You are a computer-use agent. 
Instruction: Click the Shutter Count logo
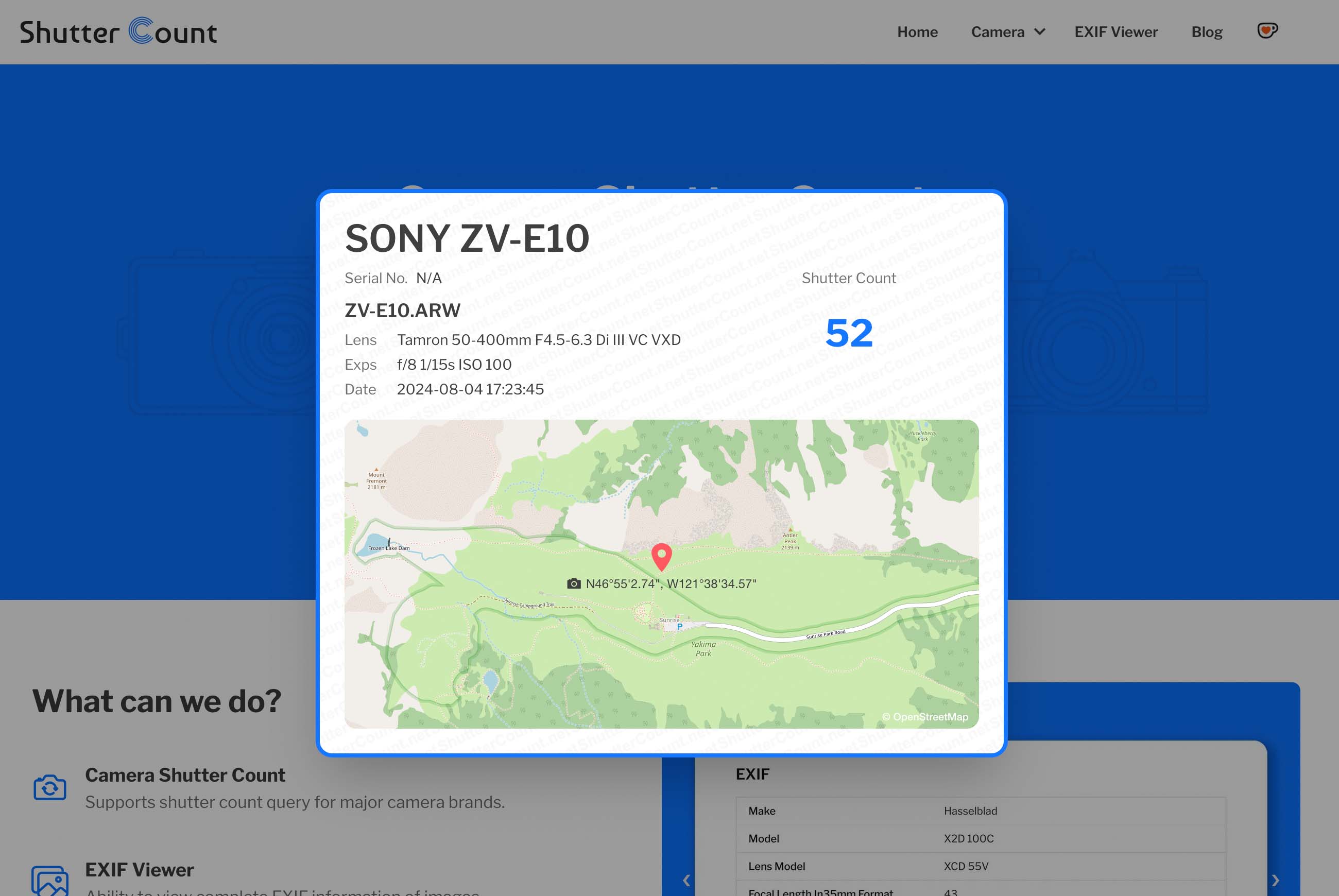click(x=118, y=31)
